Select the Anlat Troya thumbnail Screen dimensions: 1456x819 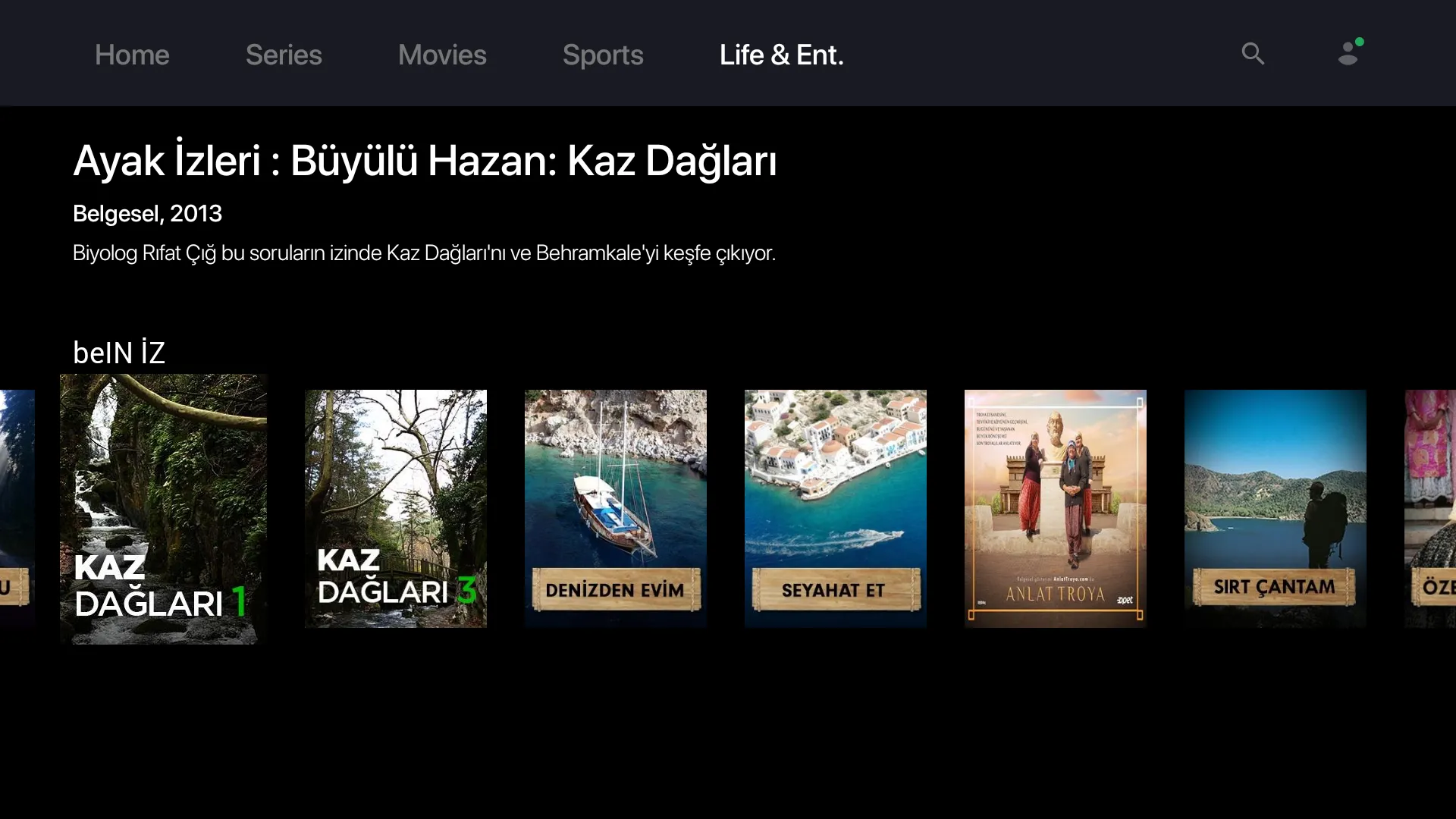pyautogui.click(x=1055, y=509)
